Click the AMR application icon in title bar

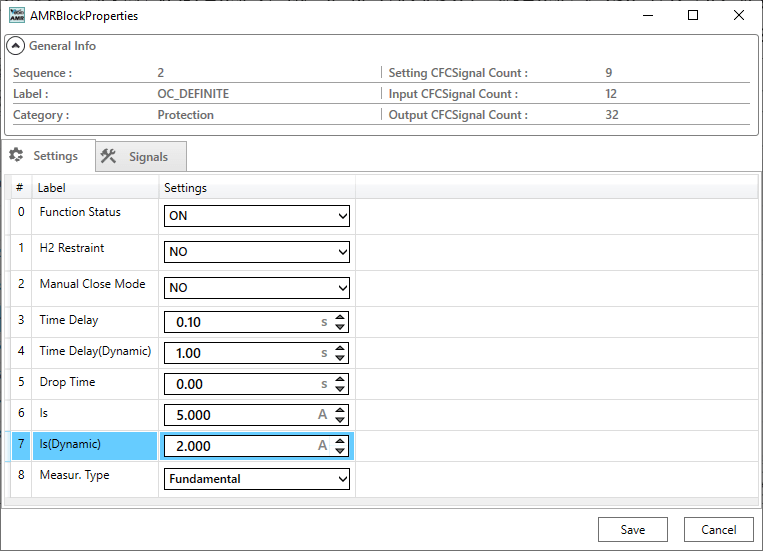coord(16,16)
